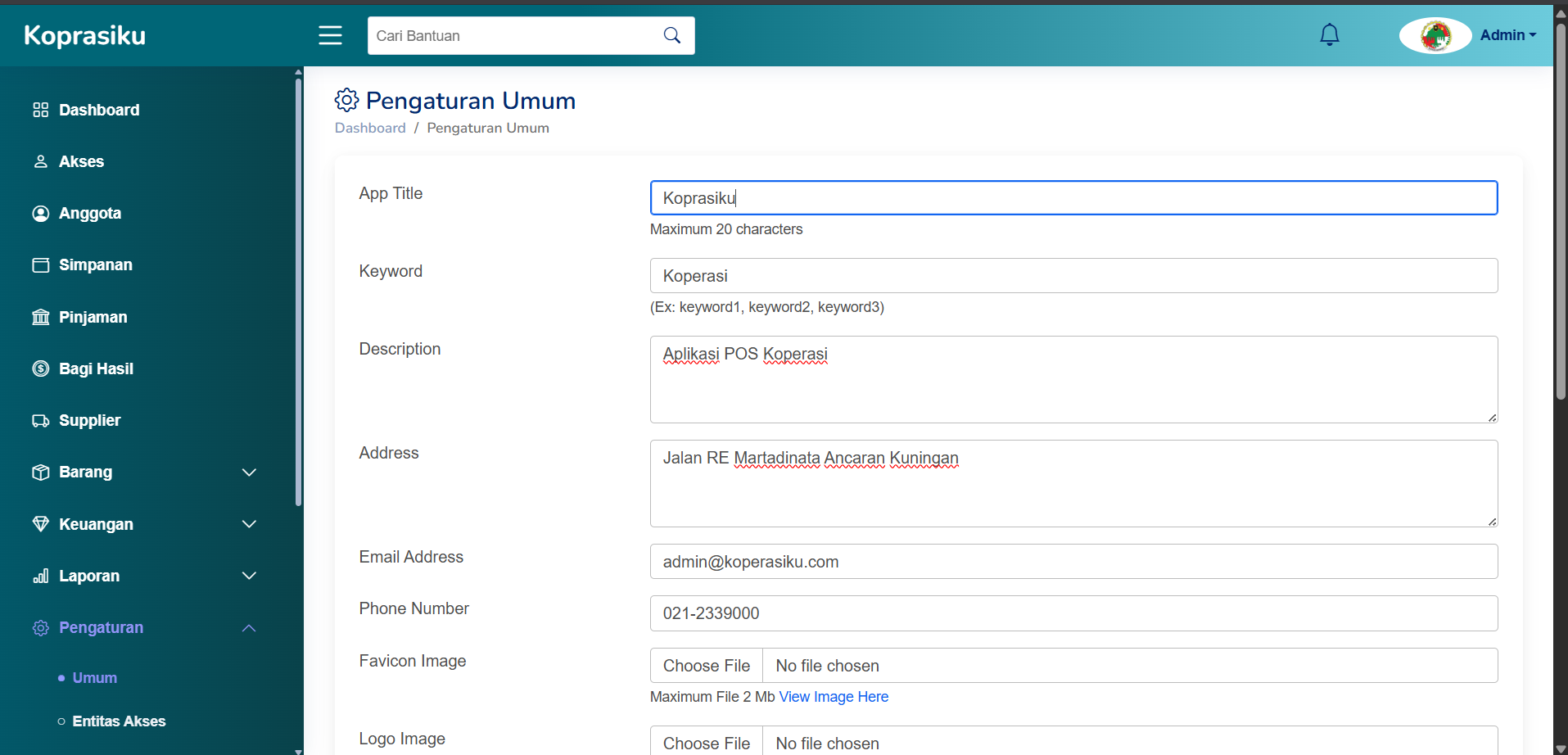The image size is (1568, 755).
Task: Open the notification bell
Action: [x=1329, y=34]
